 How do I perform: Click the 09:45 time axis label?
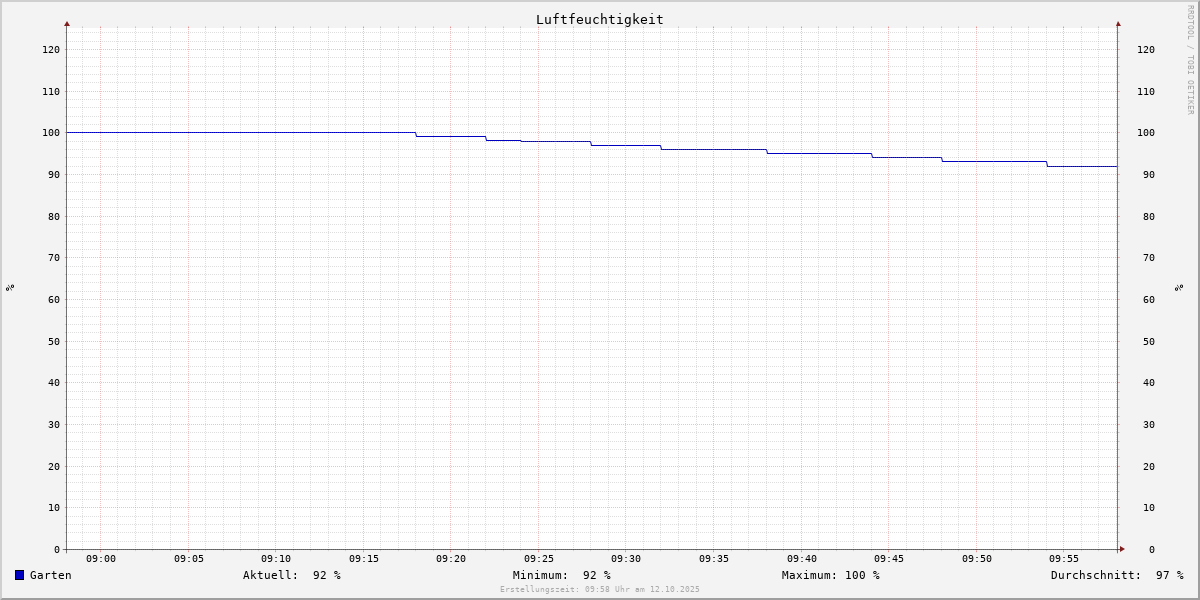click(889, 559)
